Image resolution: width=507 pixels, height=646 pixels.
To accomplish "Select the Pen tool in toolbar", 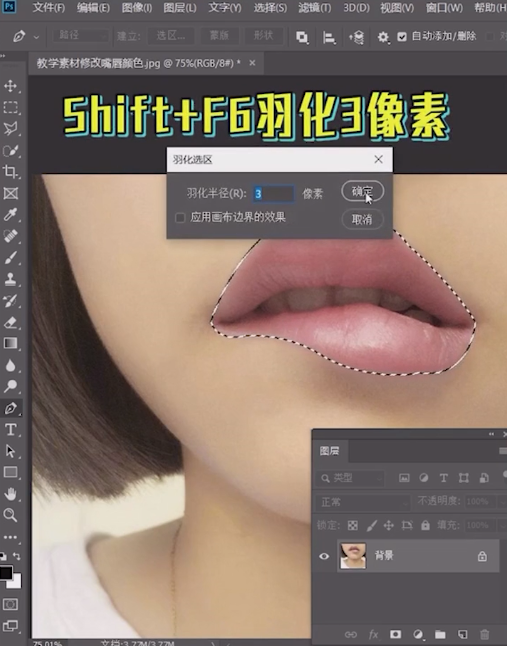I will [11, 408].
